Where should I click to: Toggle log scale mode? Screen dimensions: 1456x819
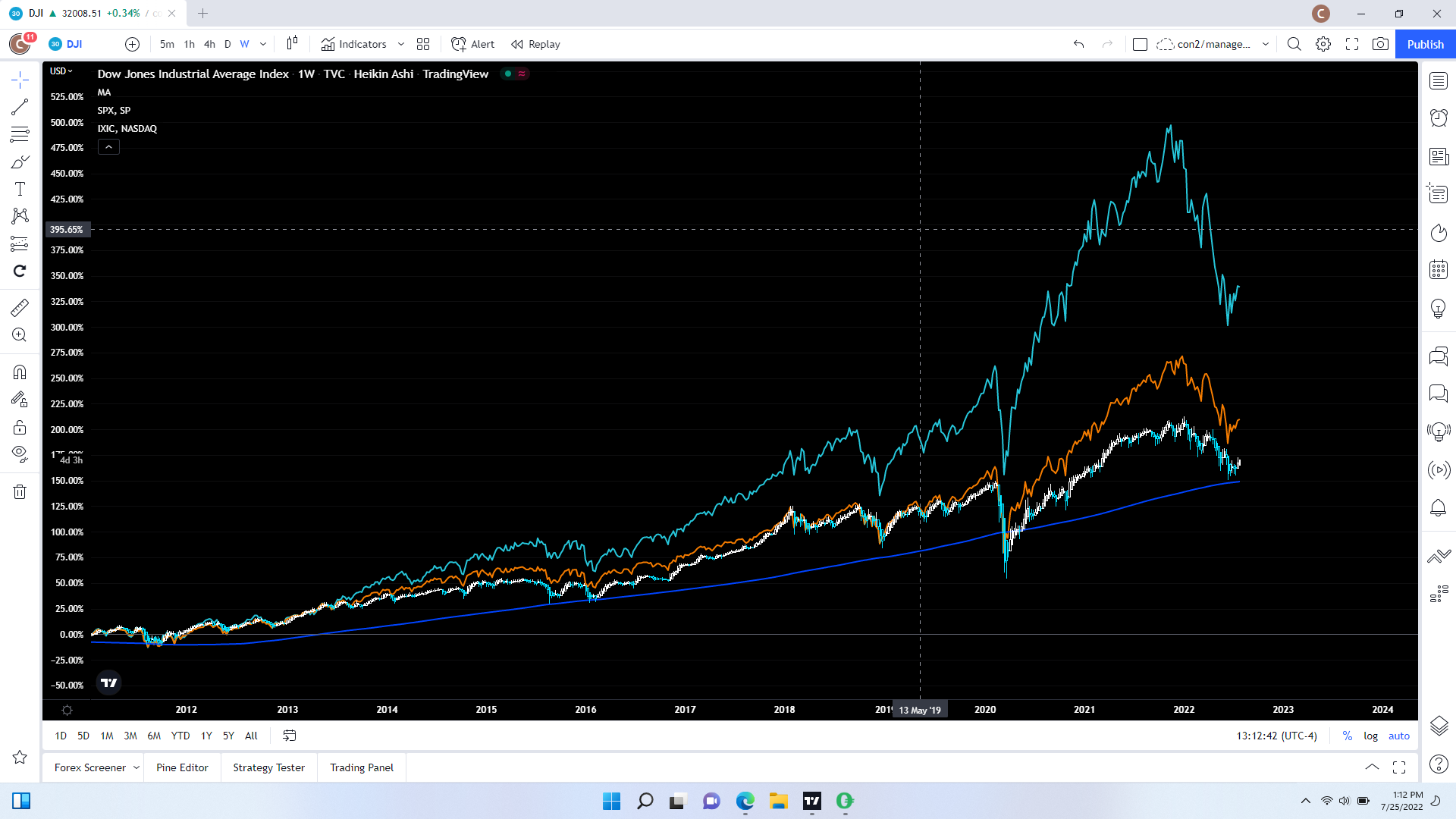click(1370, 736)
